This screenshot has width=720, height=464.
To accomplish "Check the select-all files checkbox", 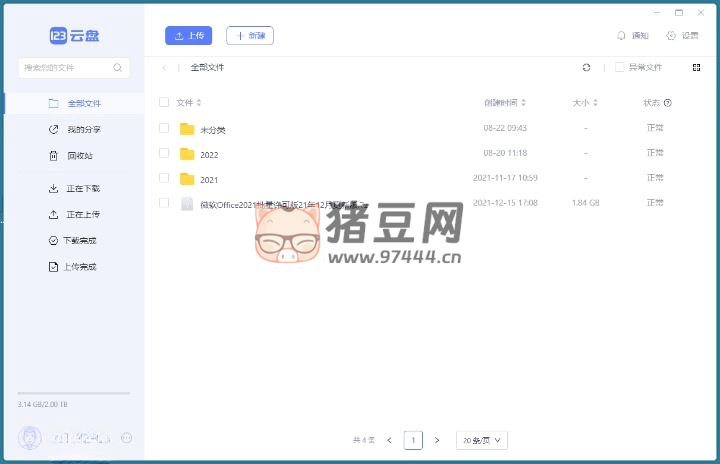I will tap(164, 103).
